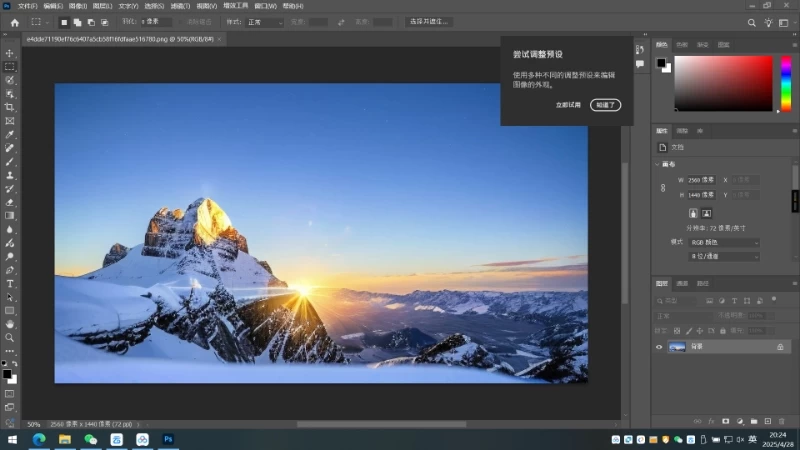The width and height of the screenshot is (800, 450).
Task: Toggle the Background layer lock icon
Action: [x=780, y=347]
